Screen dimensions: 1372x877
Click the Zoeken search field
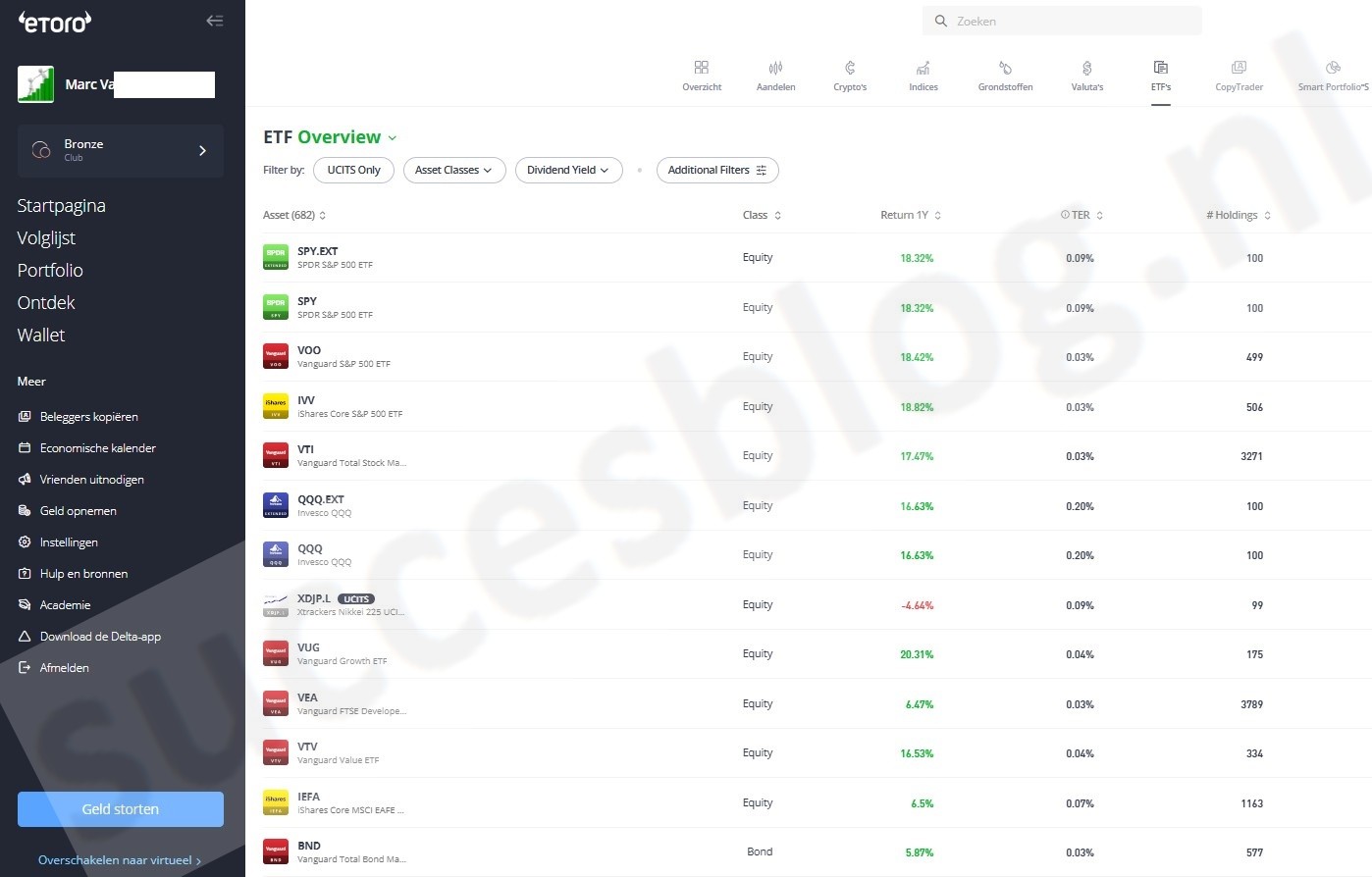(x=1070, y=21)
